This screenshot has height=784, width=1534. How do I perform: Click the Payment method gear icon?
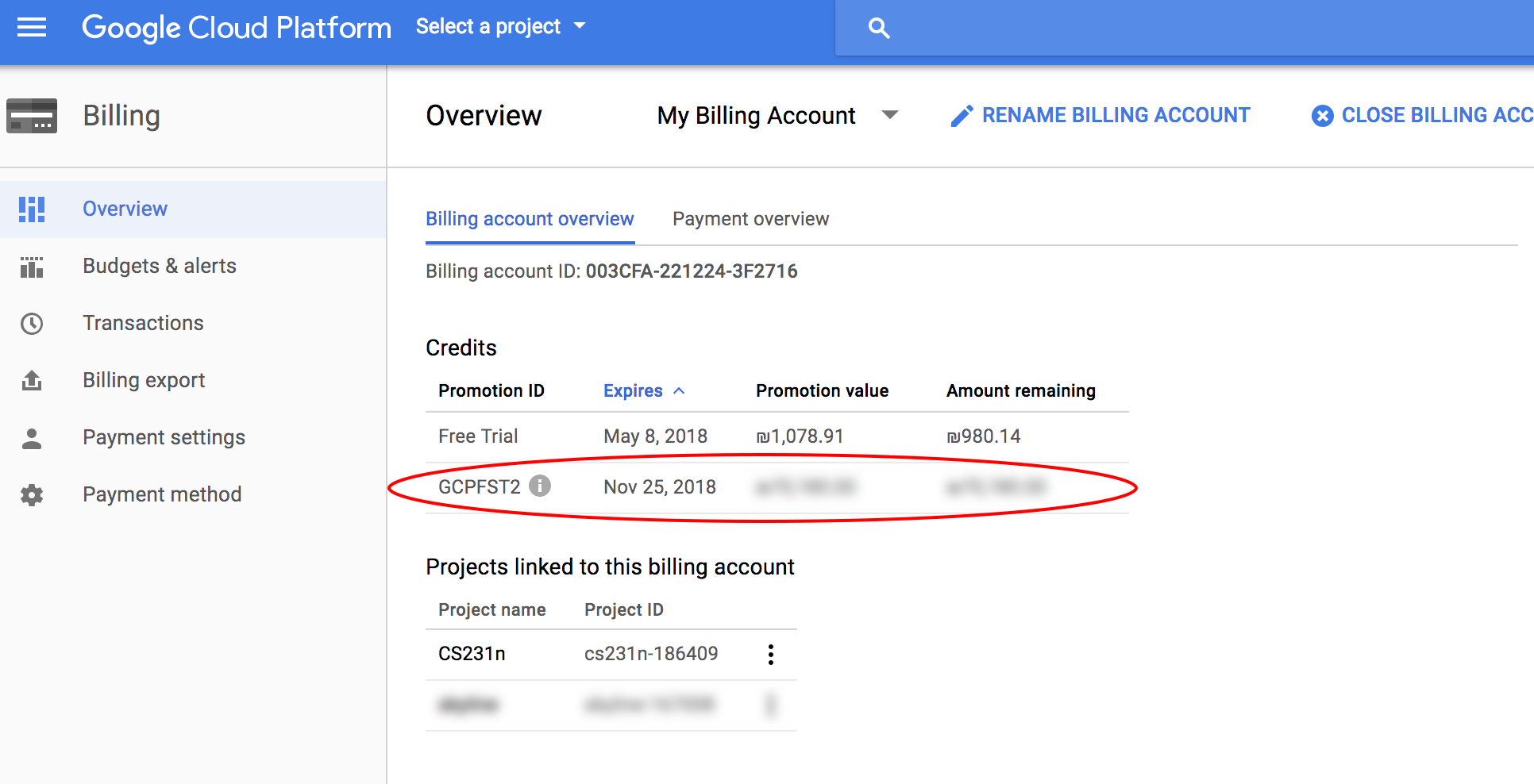[32, 495]
